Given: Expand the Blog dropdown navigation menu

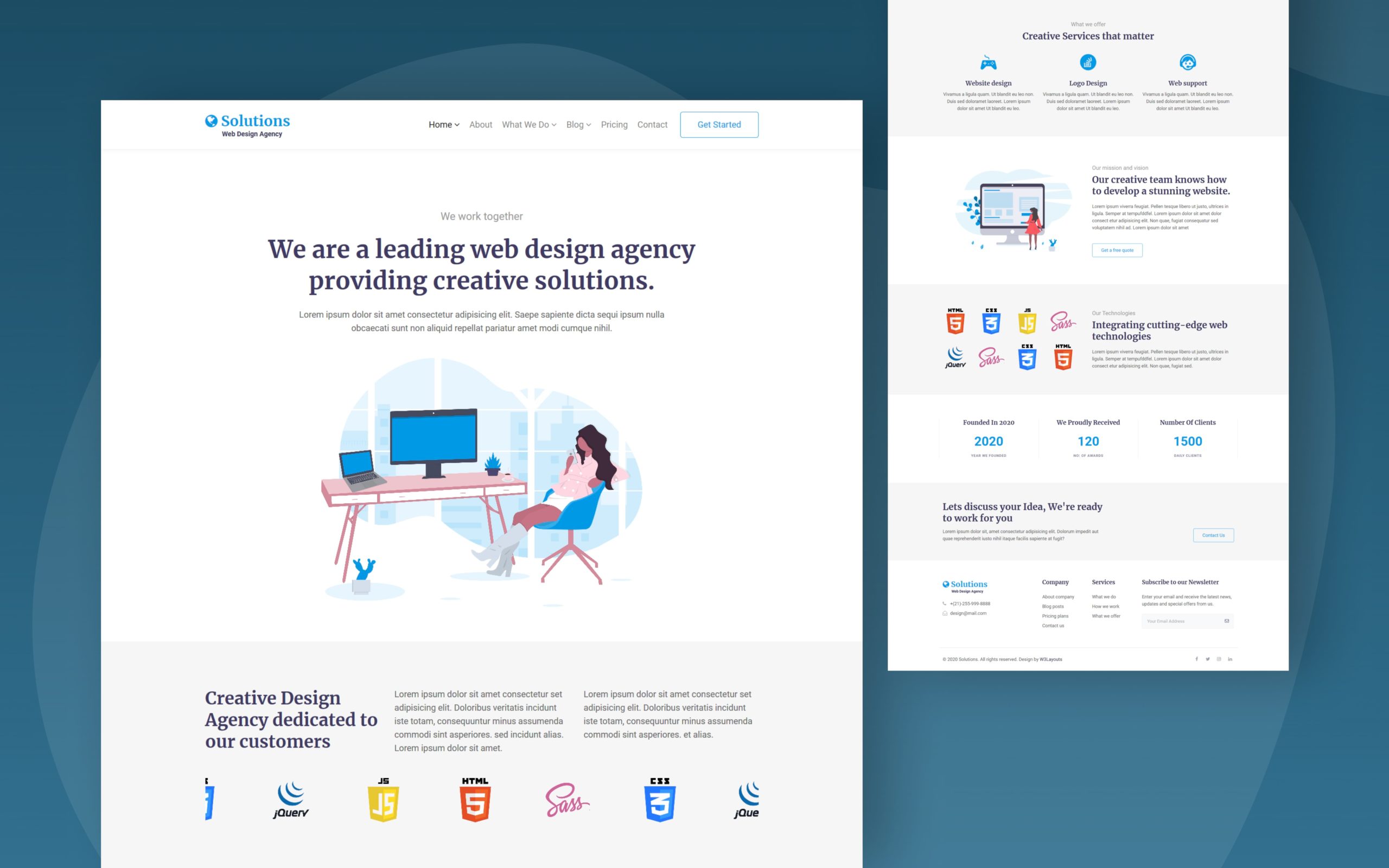Looking at the screenshot, I should point(578,124).
